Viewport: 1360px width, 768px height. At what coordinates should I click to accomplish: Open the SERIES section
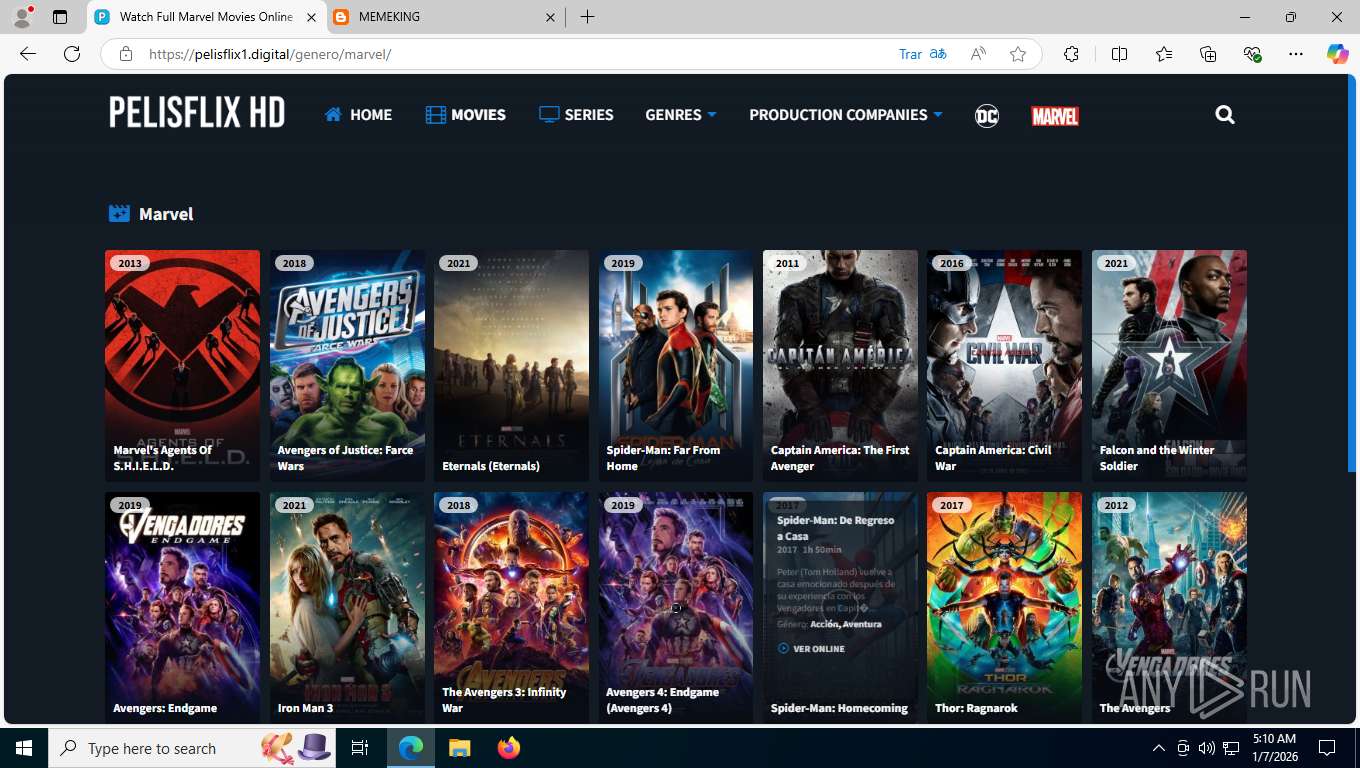tap(576, 115)
